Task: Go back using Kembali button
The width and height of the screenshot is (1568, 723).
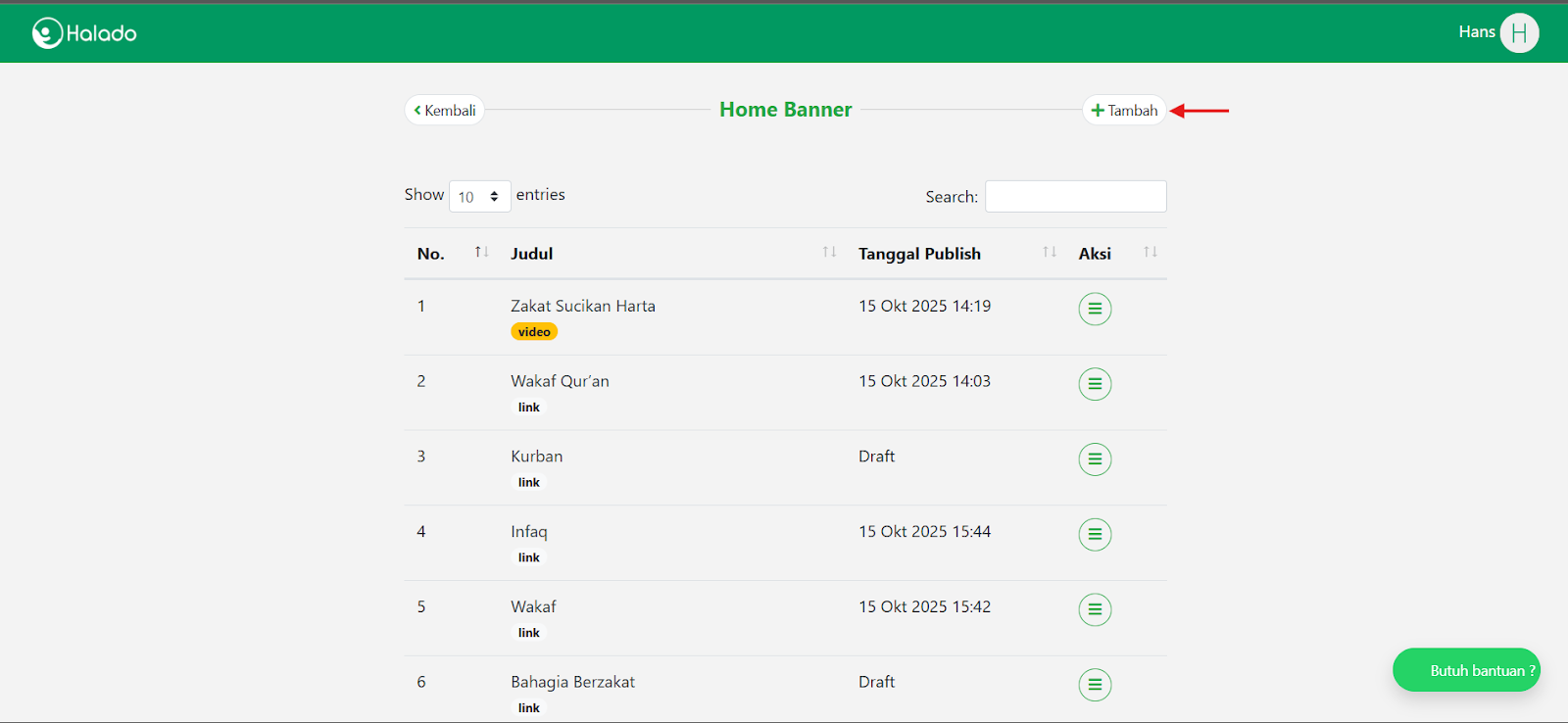Action: click(x=445, y=111)
